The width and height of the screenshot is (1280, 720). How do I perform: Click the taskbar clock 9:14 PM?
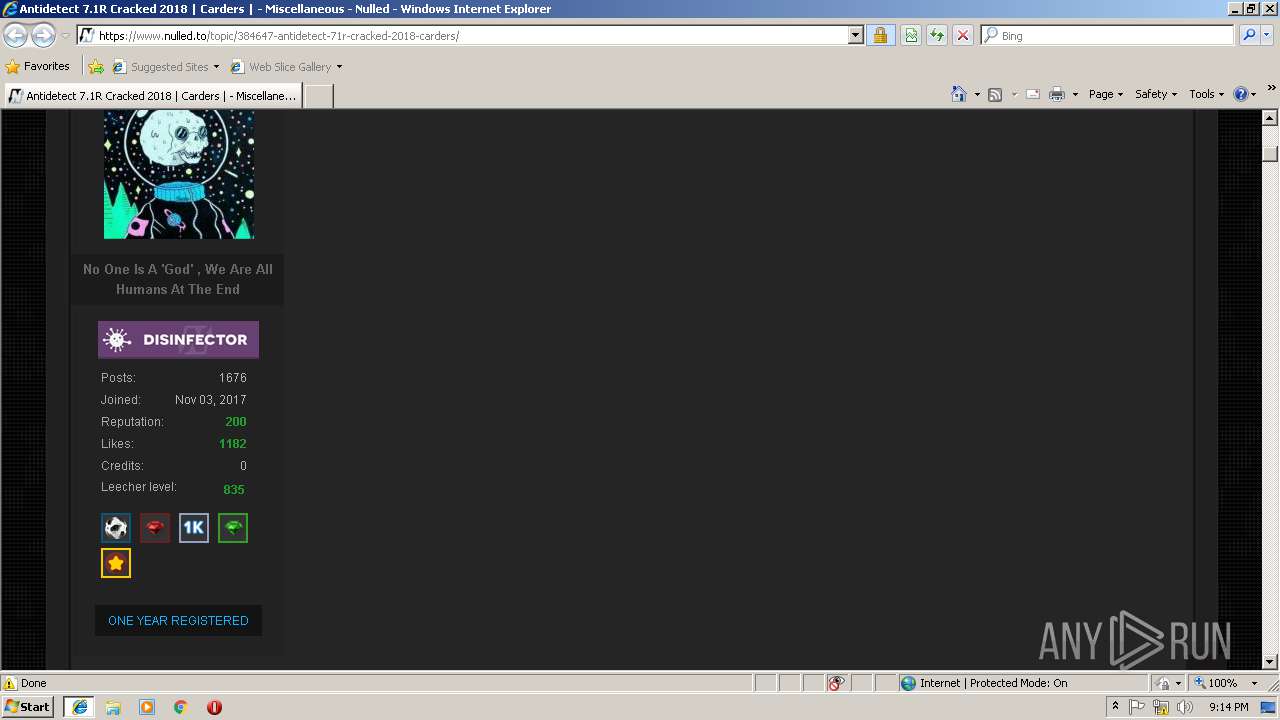point(1228,707)
